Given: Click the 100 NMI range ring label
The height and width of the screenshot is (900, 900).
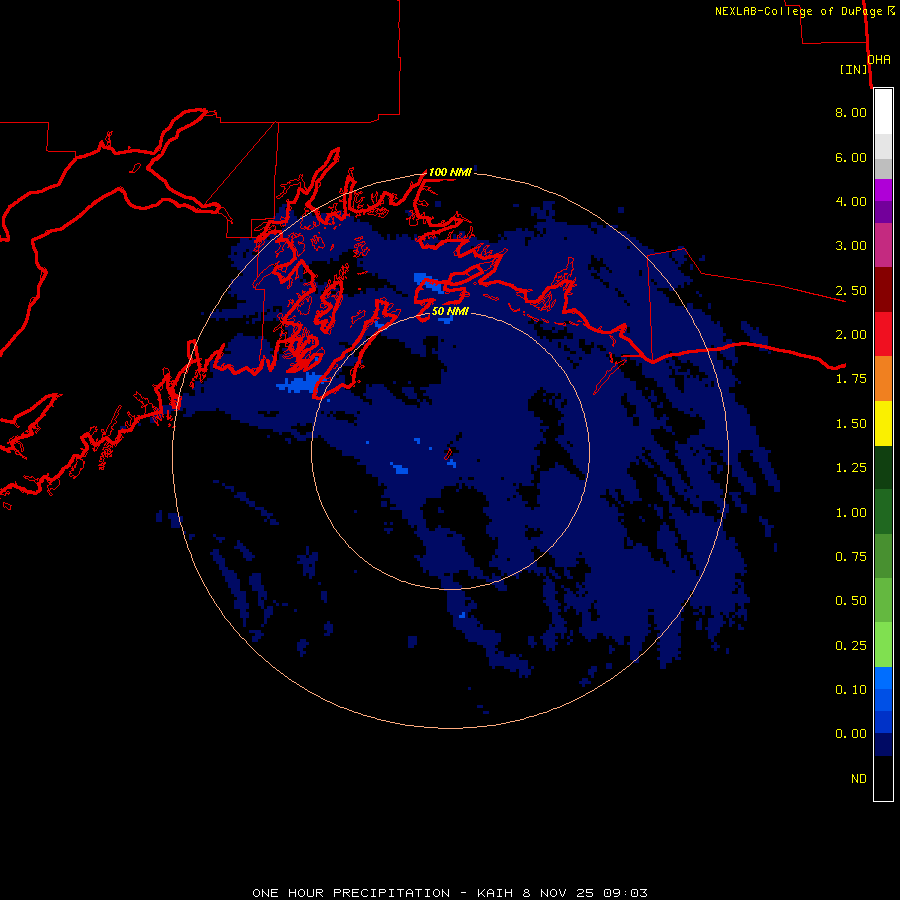Looking at the screenshot, I should (x=450, y=172).
